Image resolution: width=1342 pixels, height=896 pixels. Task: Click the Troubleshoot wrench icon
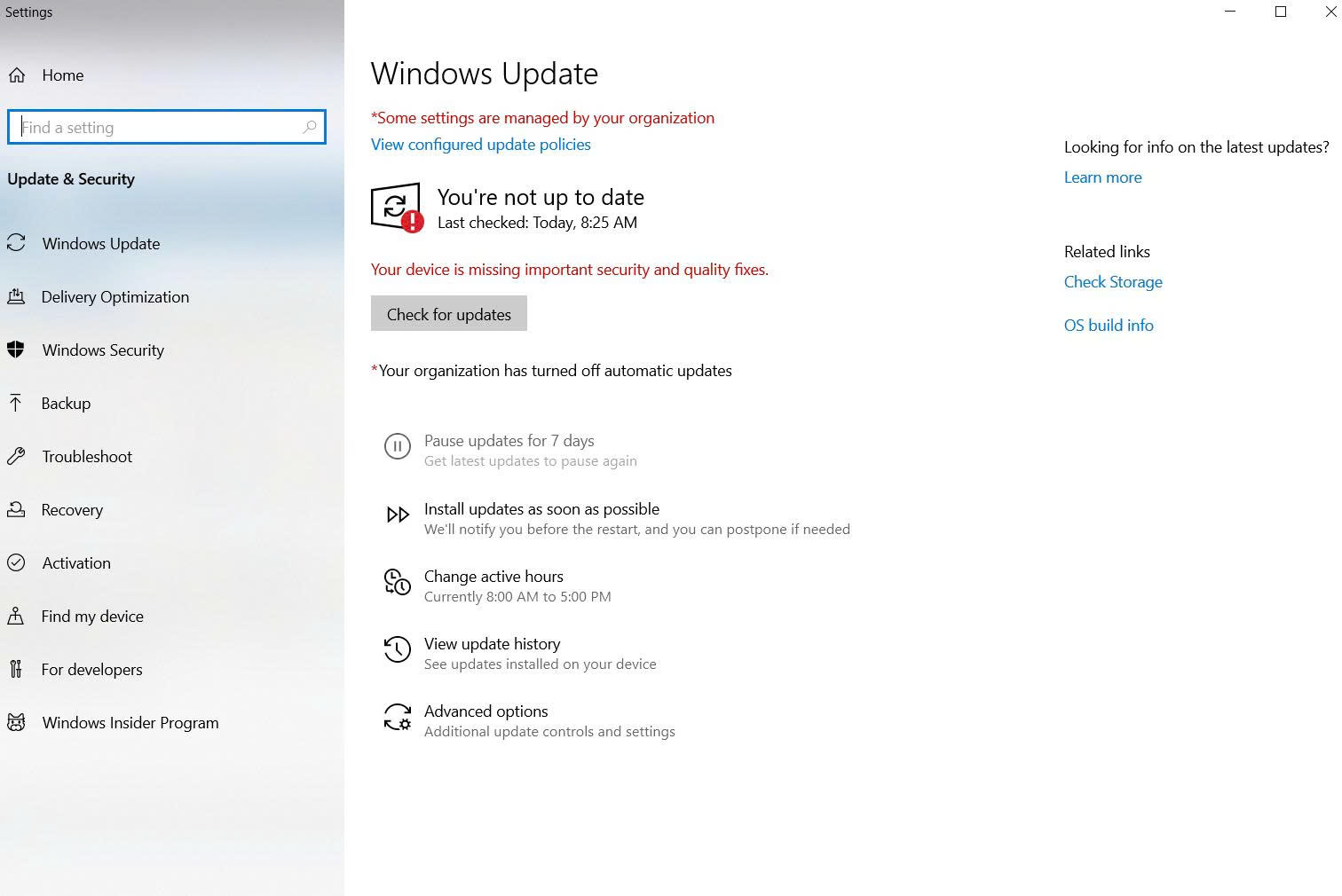(16, 456)
